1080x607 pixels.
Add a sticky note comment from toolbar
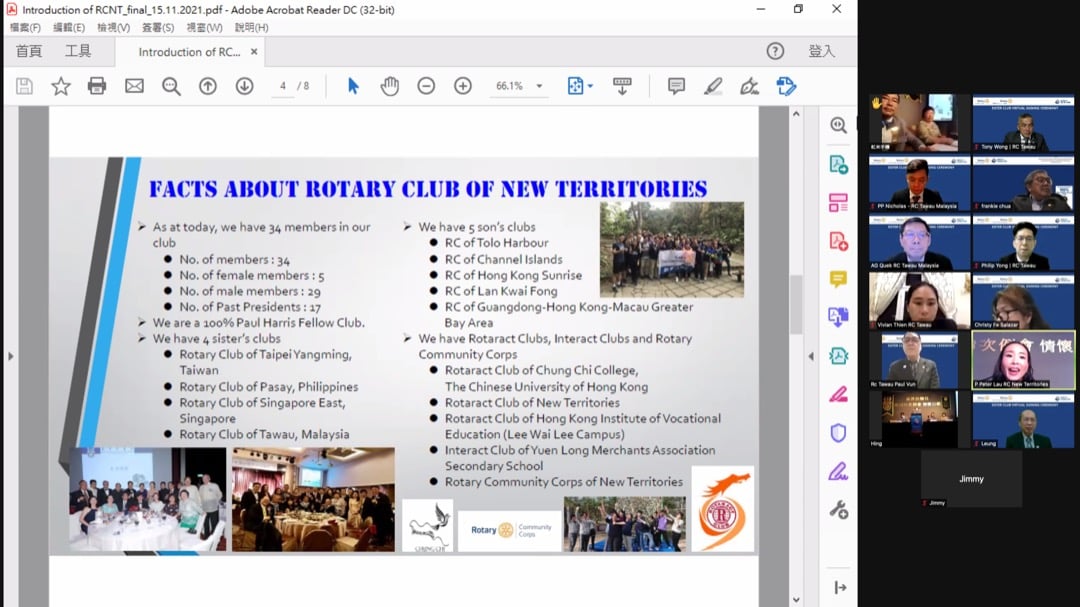tap(676, 86)
